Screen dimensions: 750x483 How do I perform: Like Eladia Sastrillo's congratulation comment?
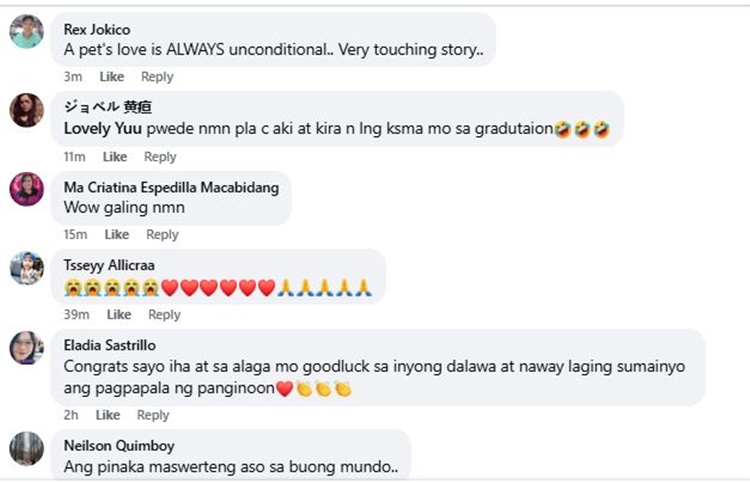(x=108, y=415)
